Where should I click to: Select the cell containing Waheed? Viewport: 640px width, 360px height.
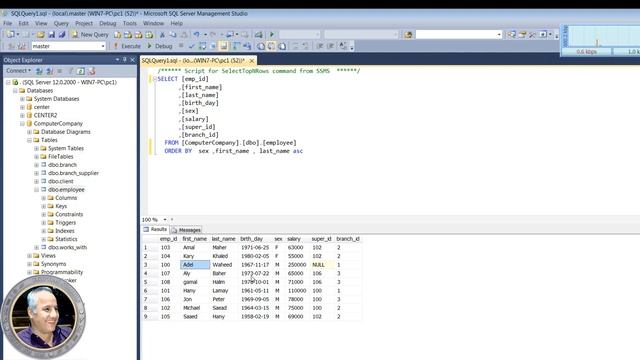224,265
